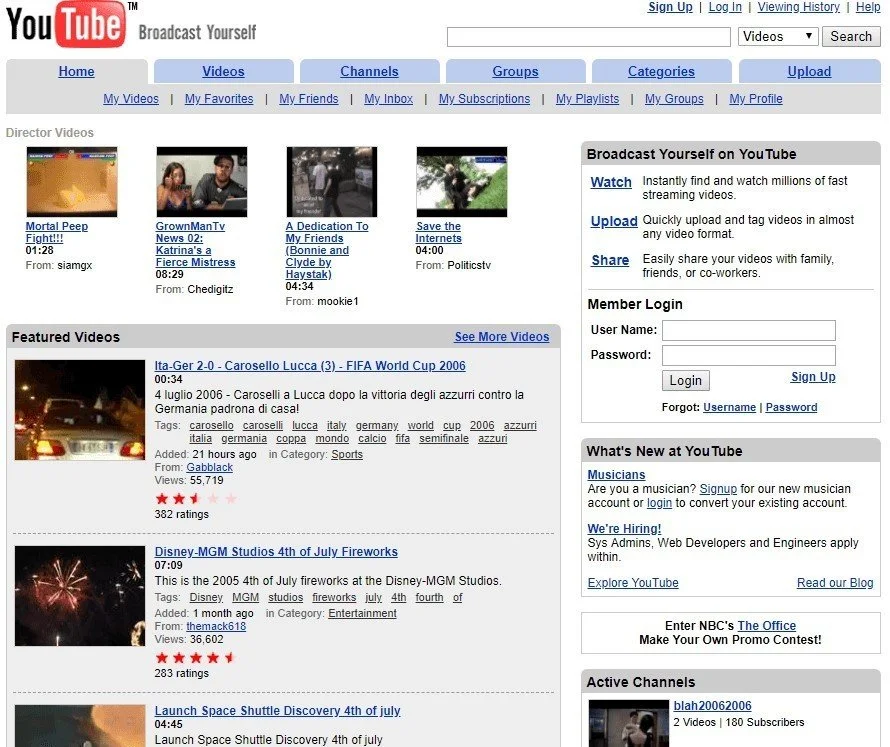Open the Categories tab
The width and height of the screenshot is (890, 747).
(661, 72)
